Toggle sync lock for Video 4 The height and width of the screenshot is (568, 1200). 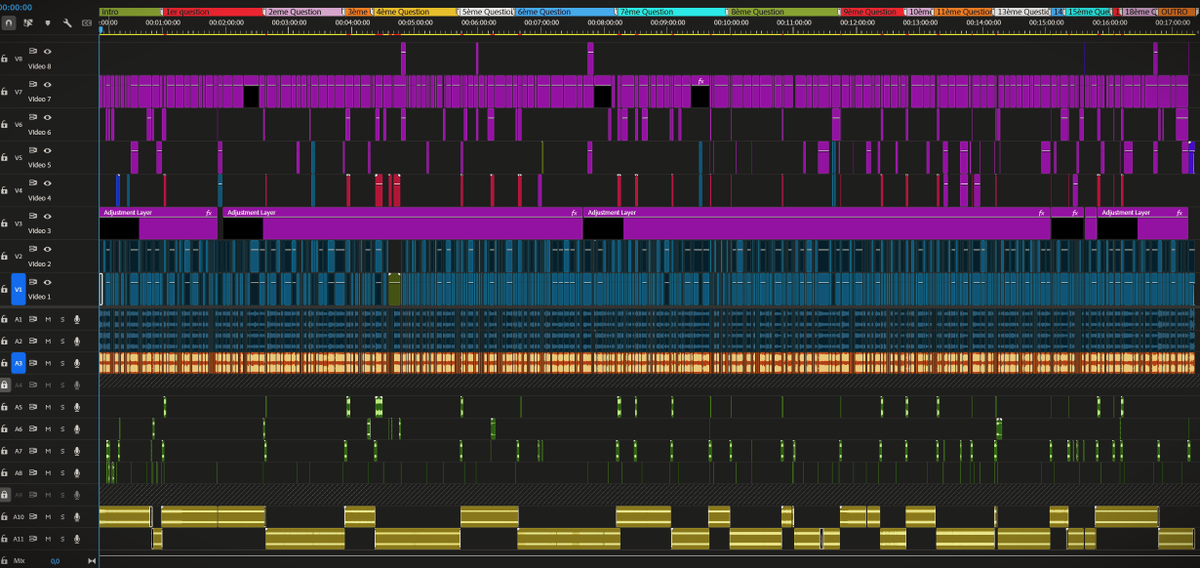click(x=33, y=182)
